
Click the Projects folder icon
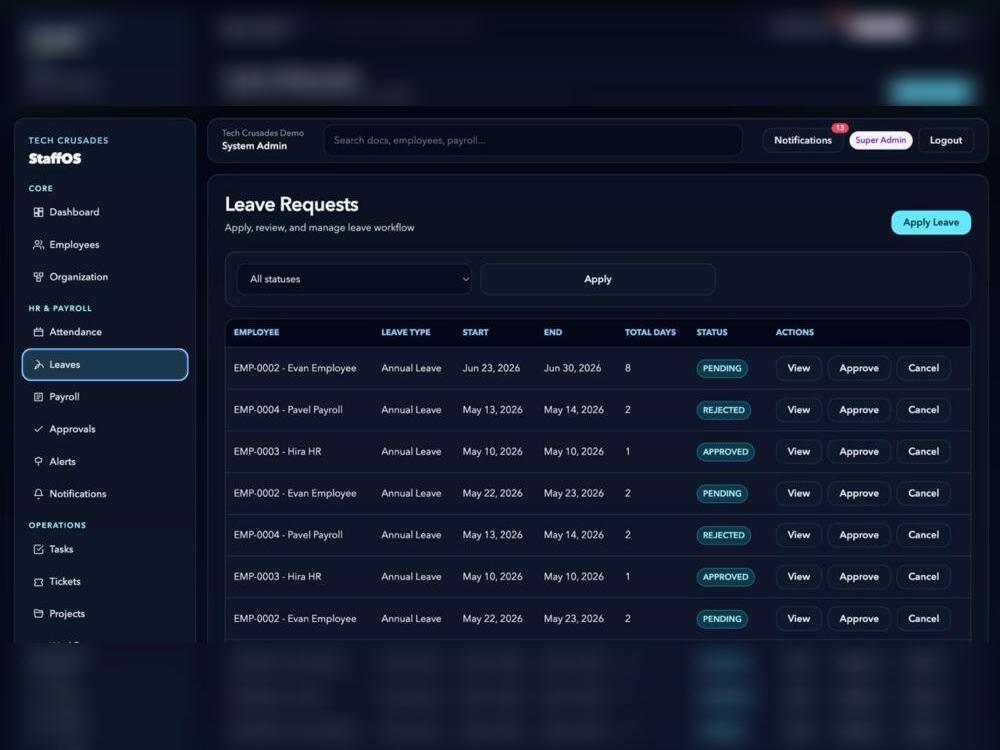coord(38,614)
